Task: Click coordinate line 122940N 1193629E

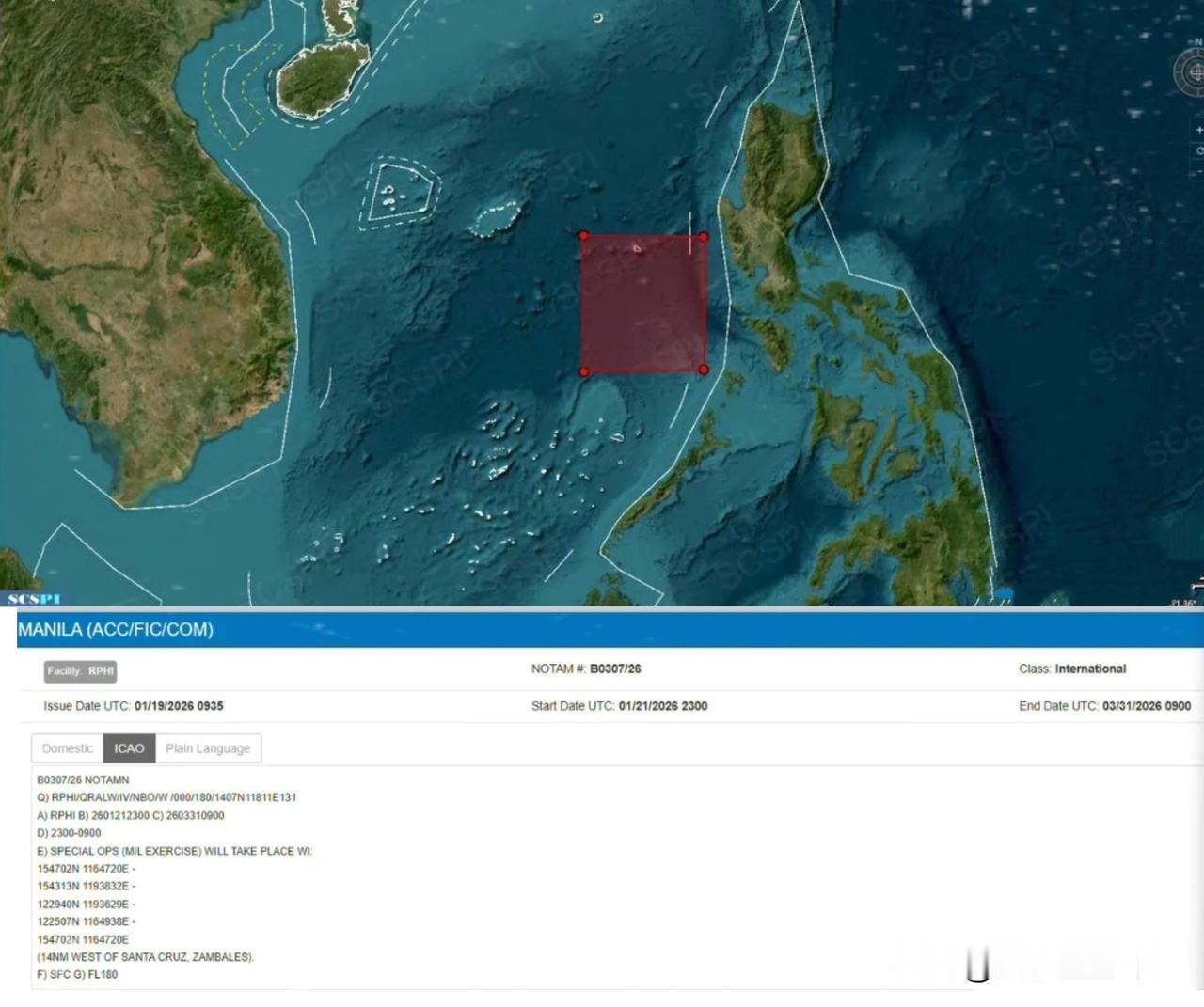Action: pos(86,904)
